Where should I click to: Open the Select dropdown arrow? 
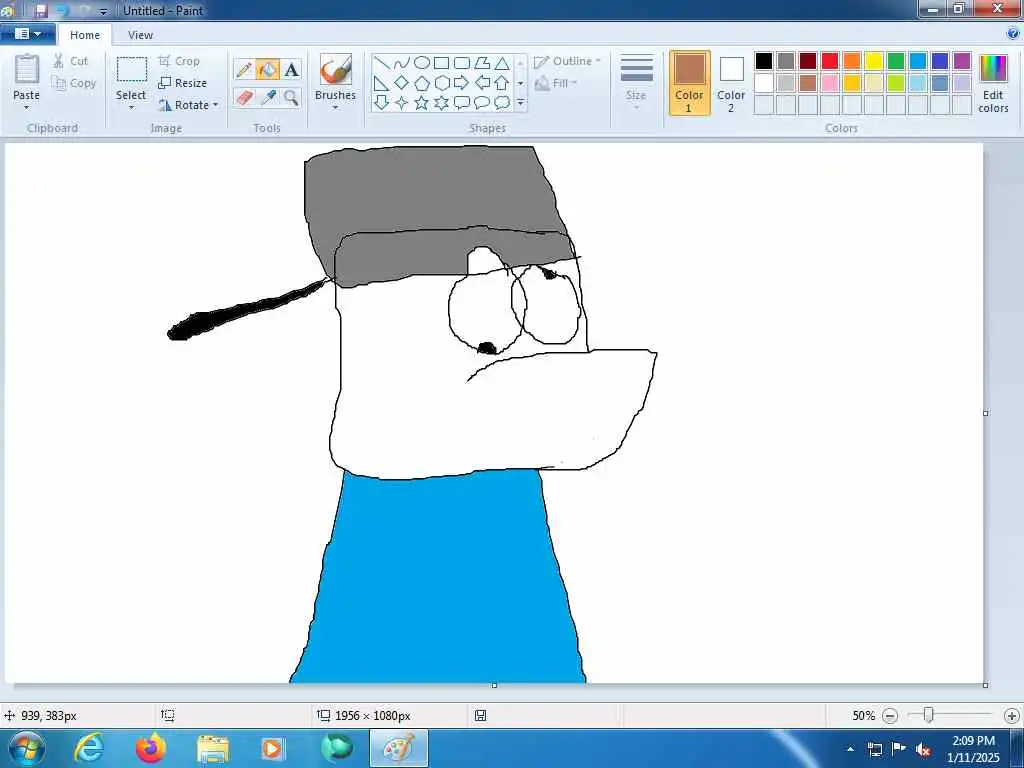point(131,108)
